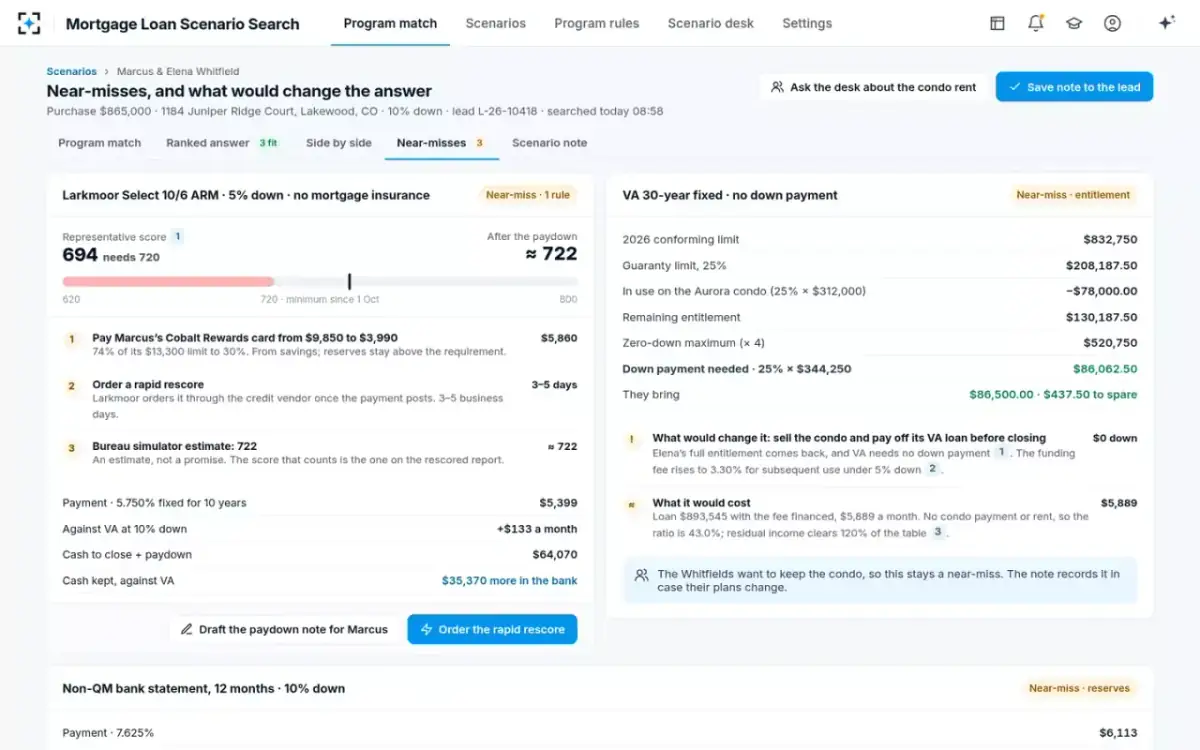Go to the Scenario desk tab
The height and width of the screenshot is (750, 1200).
click(x=711, y=23)
